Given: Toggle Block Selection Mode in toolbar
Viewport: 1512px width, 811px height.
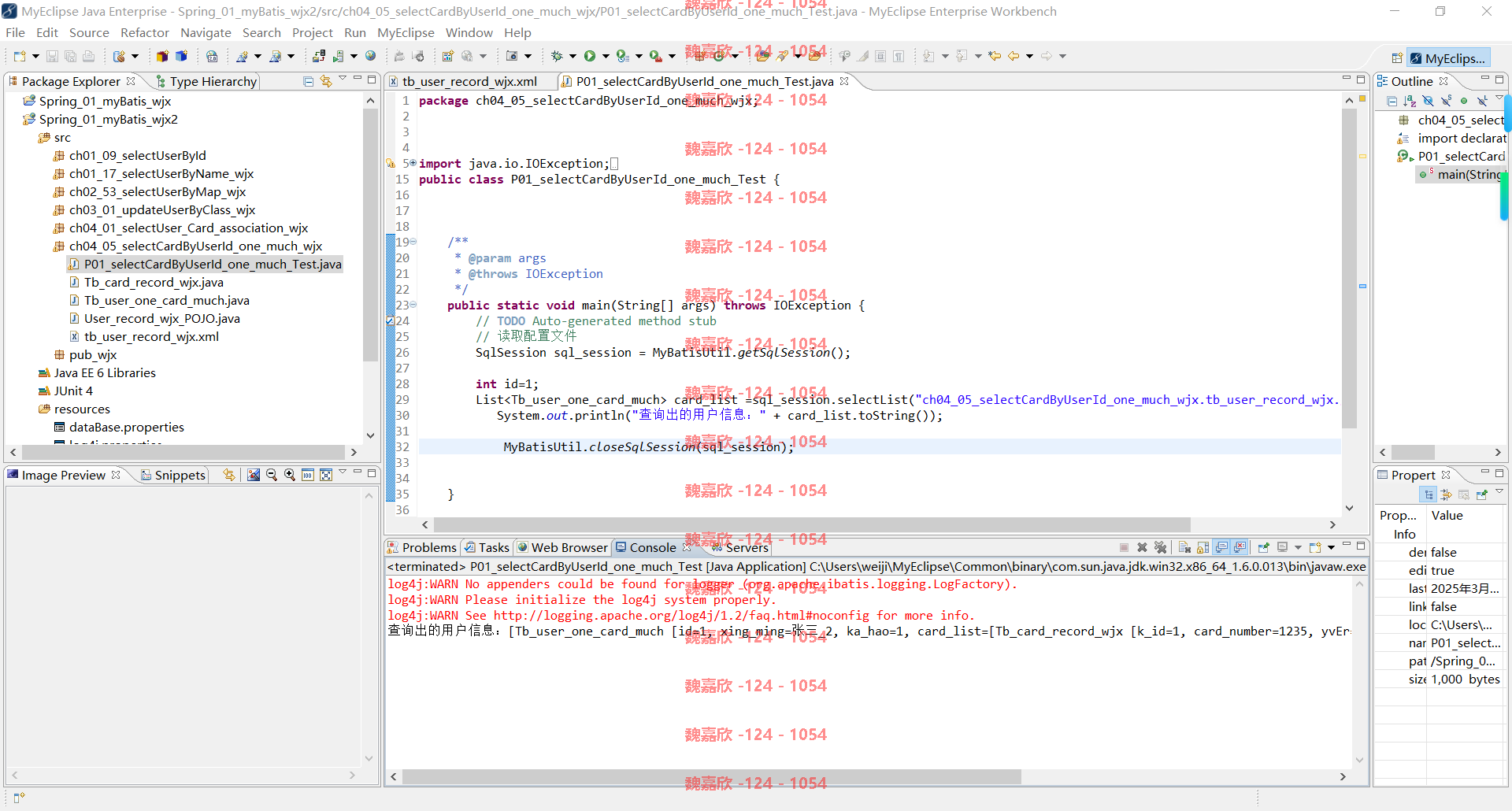Looking at the screenshot, I should point(880,56).
